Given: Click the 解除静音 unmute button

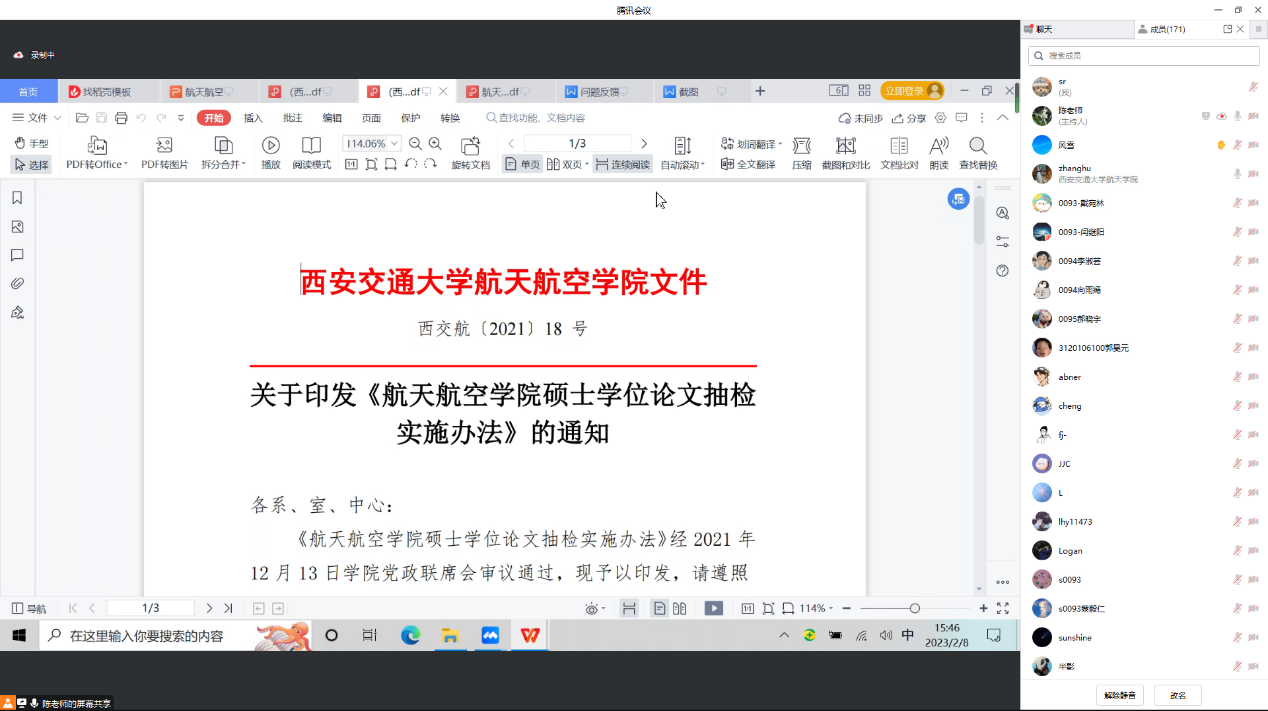Looking at the screenshot, I should (1119, 695).
